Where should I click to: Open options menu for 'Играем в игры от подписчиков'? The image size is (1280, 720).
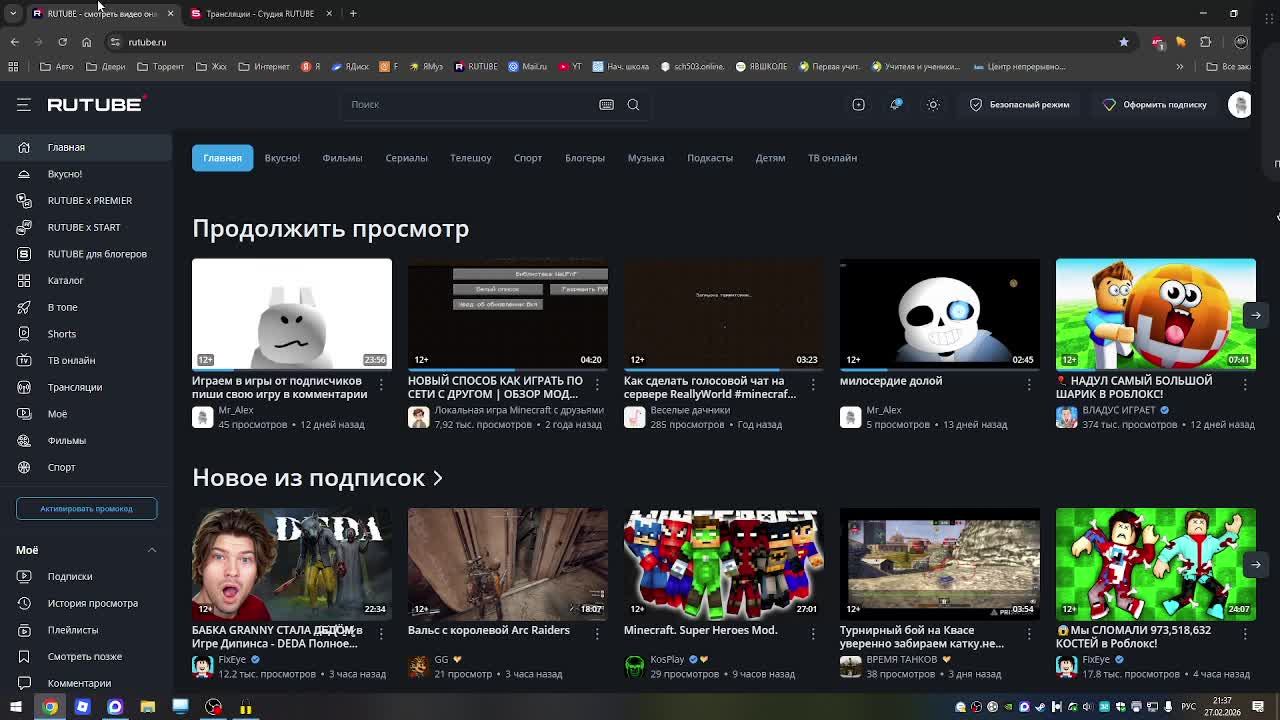point(381,384)
